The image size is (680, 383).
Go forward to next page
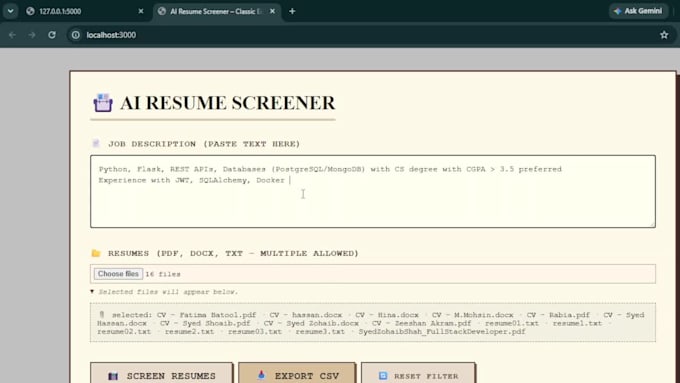[32, 35]
